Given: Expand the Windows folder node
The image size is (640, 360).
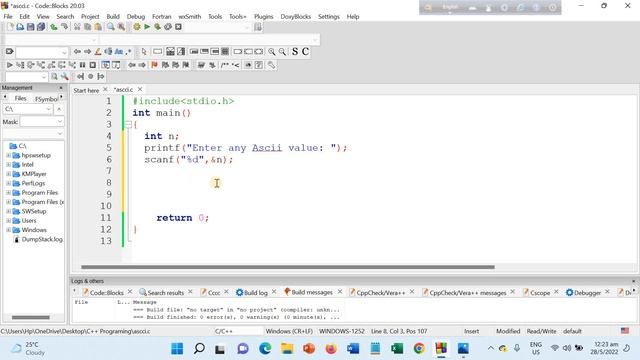Looking at the screenshot, I should [8, 230].
